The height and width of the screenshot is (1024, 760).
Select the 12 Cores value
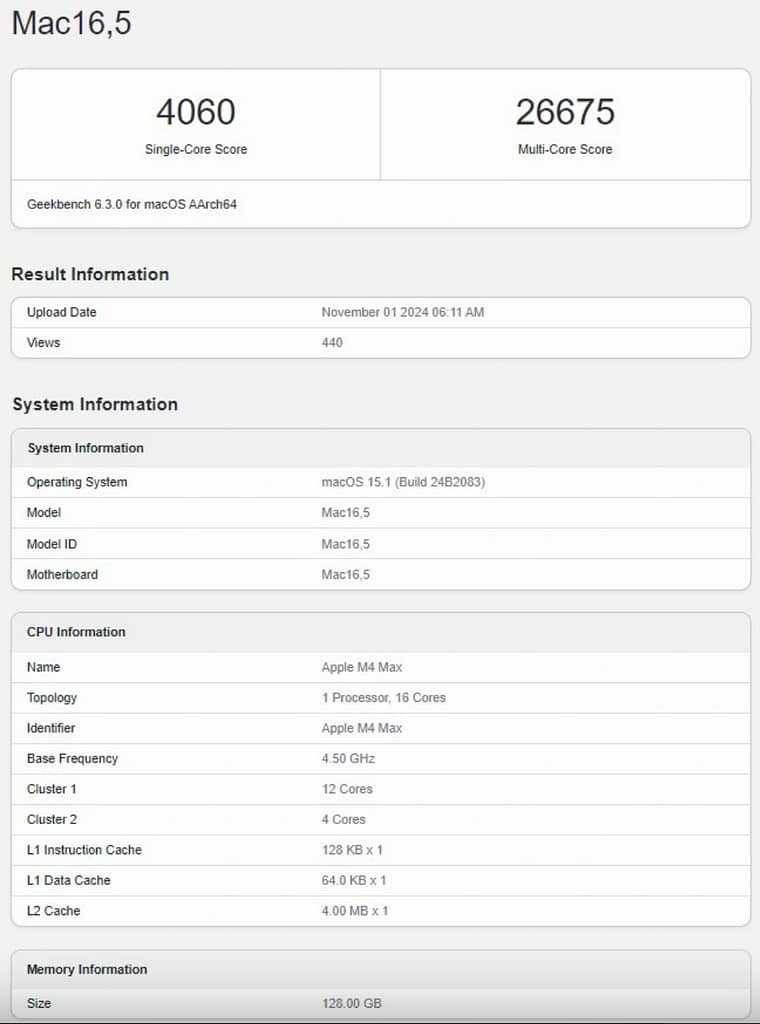point(347,789)
